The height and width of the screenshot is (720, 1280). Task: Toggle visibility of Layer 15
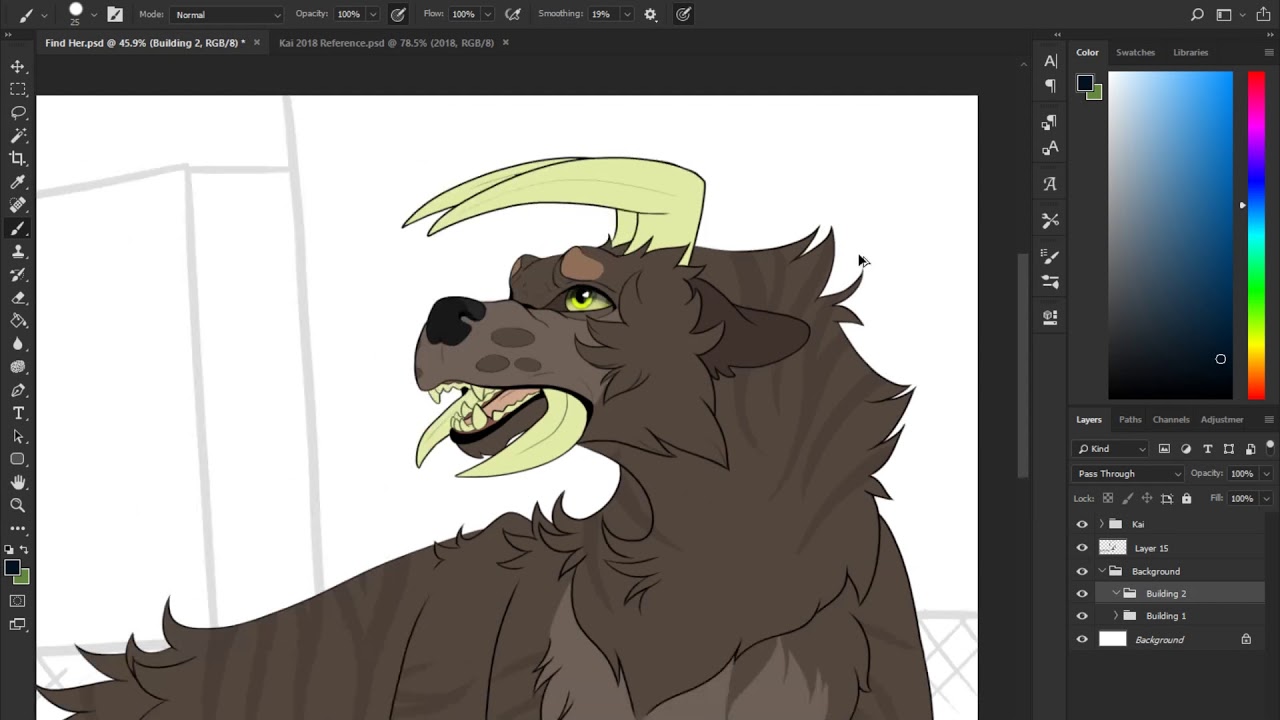click(1082, 548)
